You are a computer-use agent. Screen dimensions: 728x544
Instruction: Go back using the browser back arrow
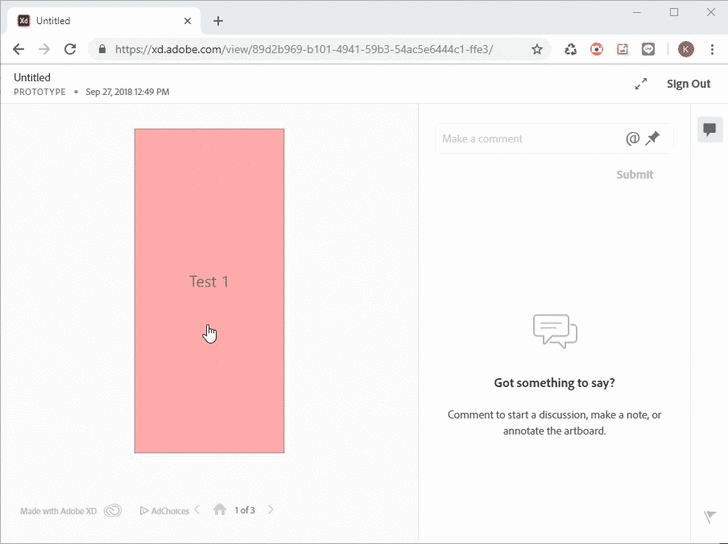pyautogui.click(x=19, y=49)
